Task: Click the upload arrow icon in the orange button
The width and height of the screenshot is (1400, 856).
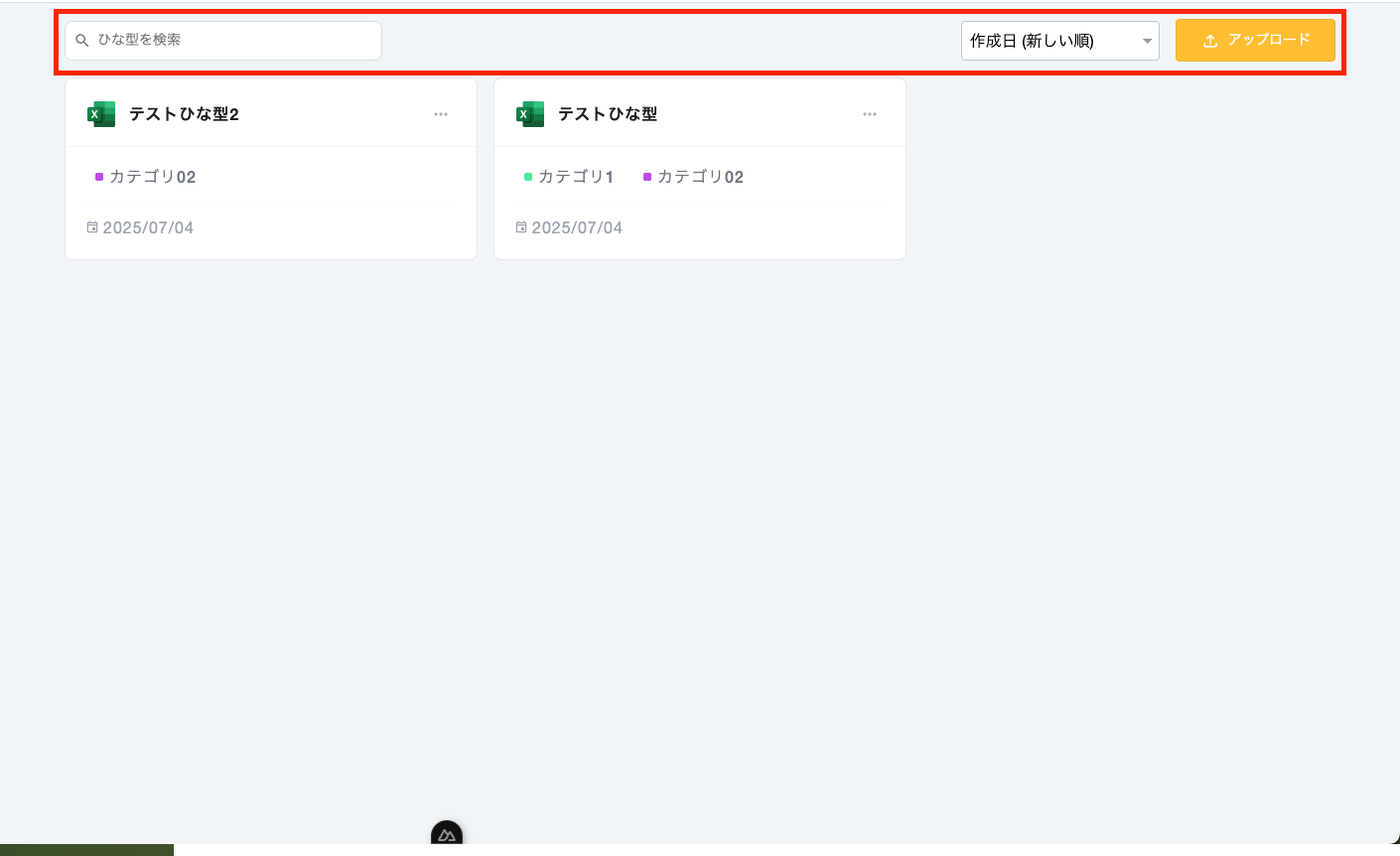Action: 1209,40
